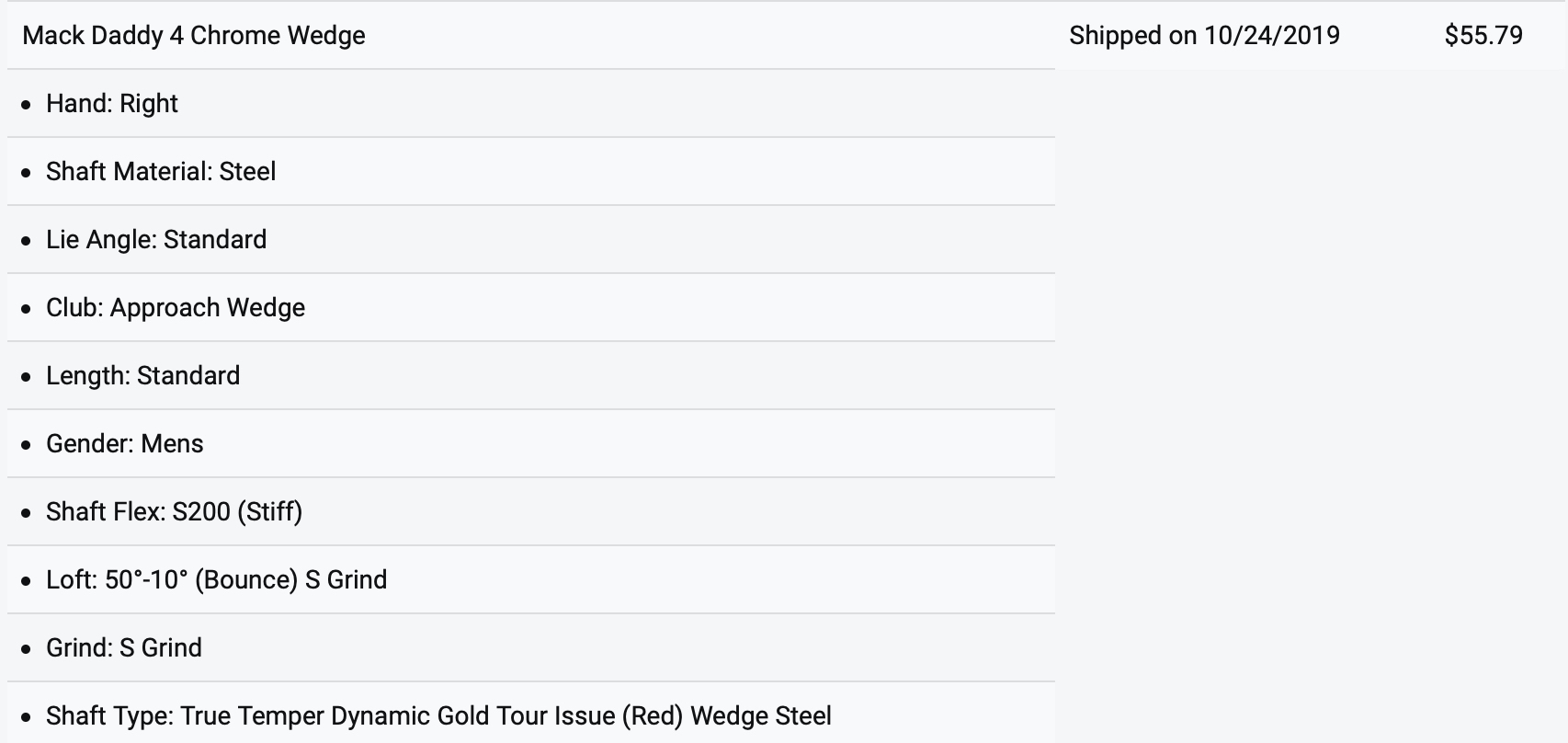Screen dimensions: 1568x743
Task: Click the Club: Approach Wedge text
Action: click(x=176, y=308)
